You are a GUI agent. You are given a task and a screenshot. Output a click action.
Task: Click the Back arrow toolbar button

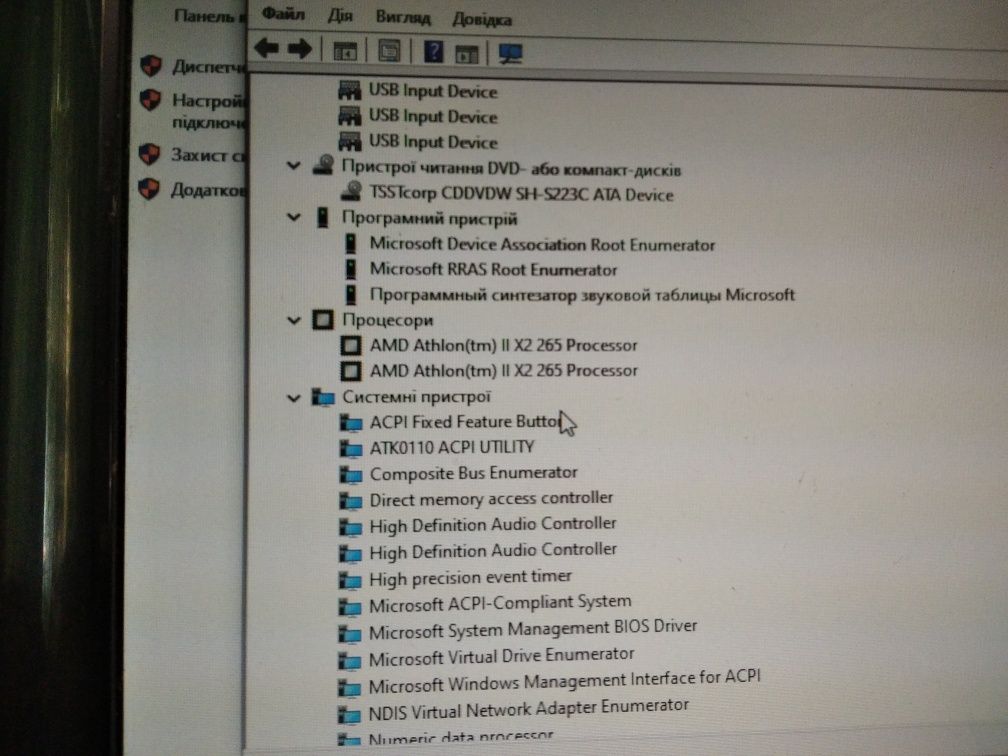[267, 48]
